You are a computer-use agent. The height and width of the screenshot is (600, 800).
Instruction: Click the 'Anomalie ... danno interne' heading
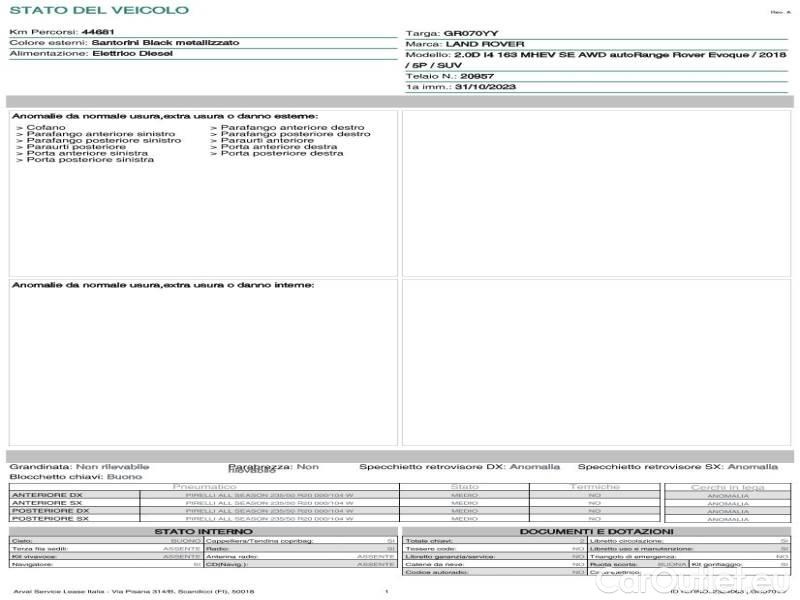click(163, 285)
